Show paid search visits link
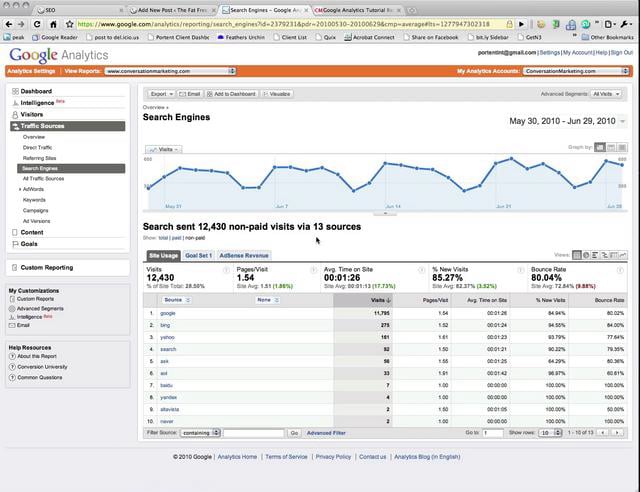Image resolution: width=640 pixels, height=492 pixels. 176,238
